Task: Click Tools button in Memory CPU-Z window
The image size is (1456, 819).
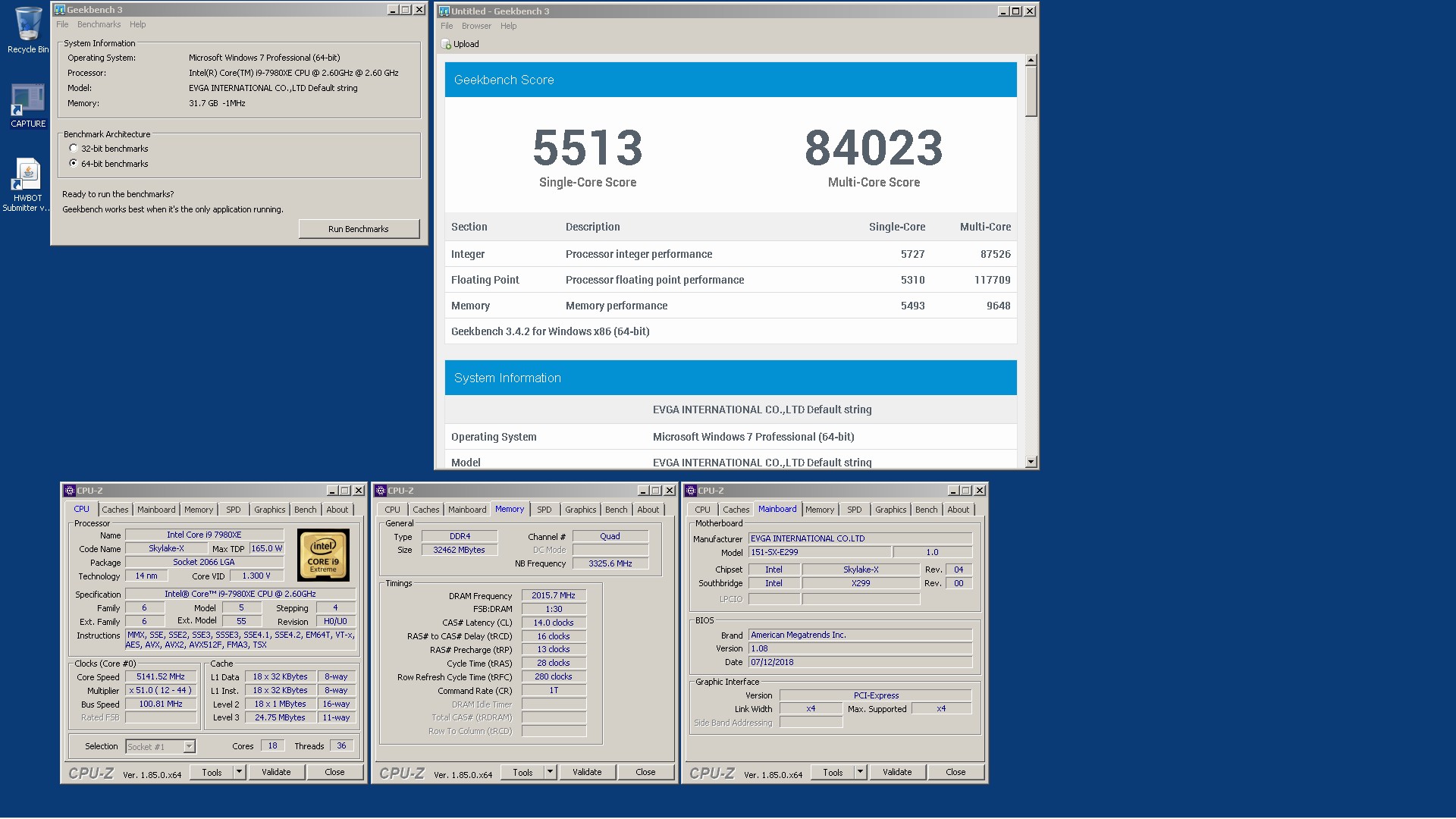Action: tap(522, 772)
